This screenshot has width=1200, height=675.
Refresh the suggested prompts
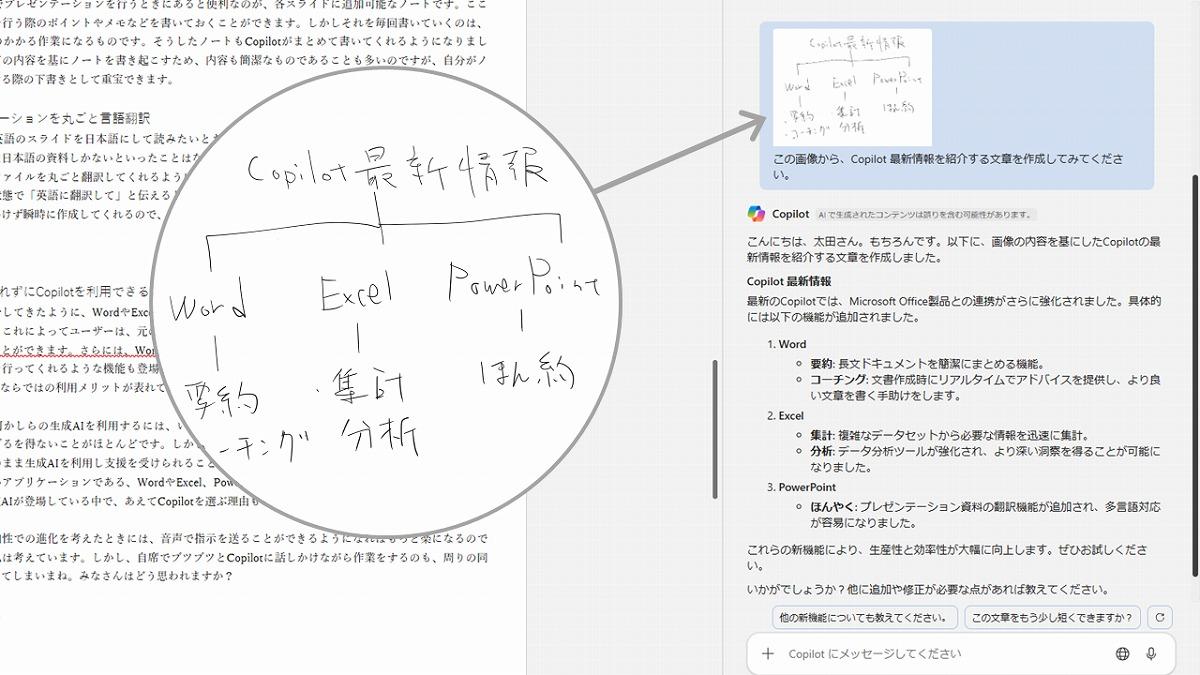pyautogui.click(x=1160, y=617)
